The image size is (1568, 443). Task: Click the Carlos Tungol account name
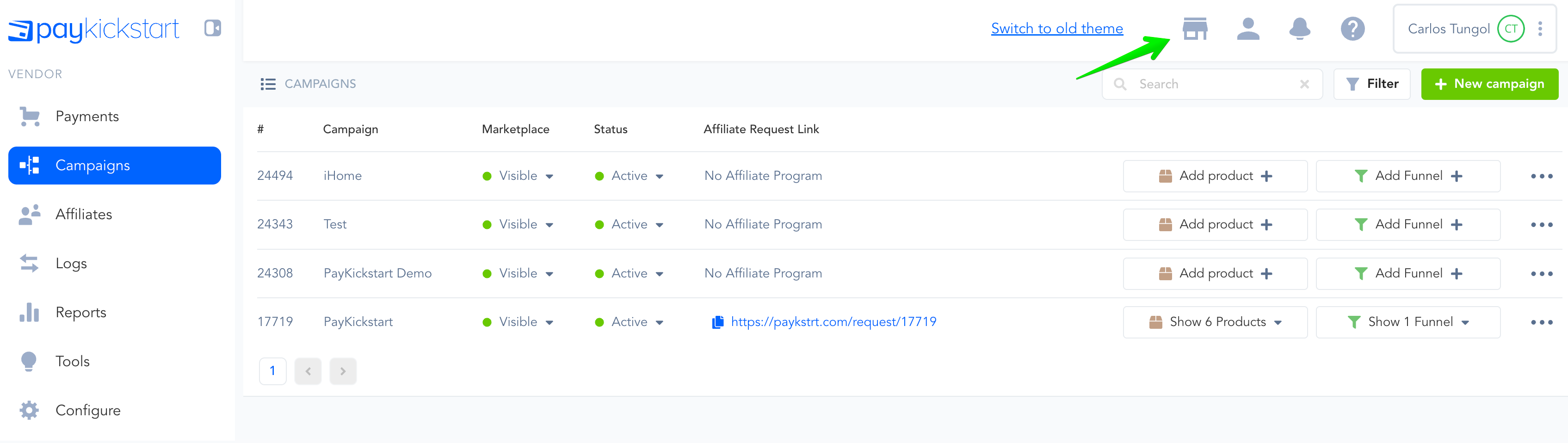[1449, 29]
